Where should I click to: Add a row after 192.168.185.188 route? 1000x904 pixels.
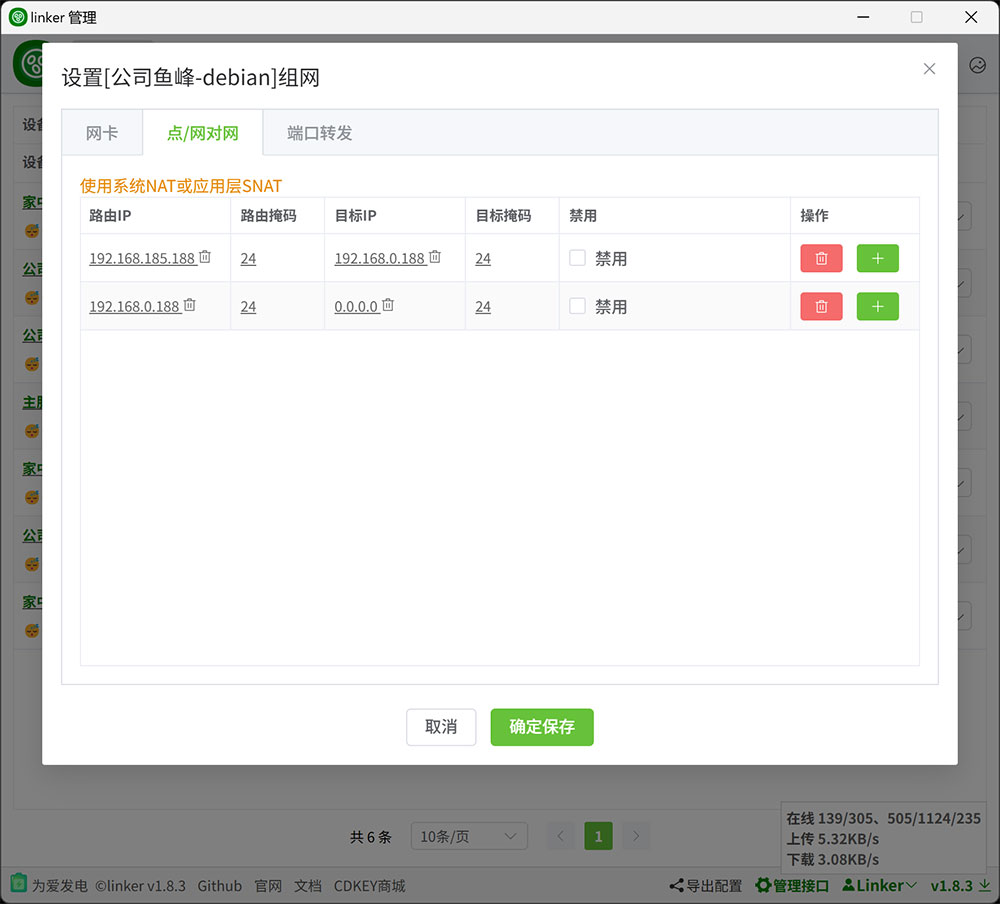click(877, 258)
